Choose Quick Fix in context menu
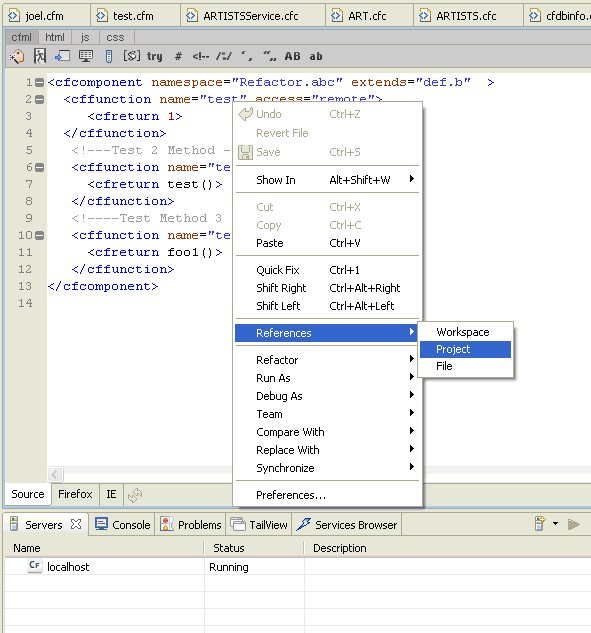 pyautogui.click(x=327, y=270)
